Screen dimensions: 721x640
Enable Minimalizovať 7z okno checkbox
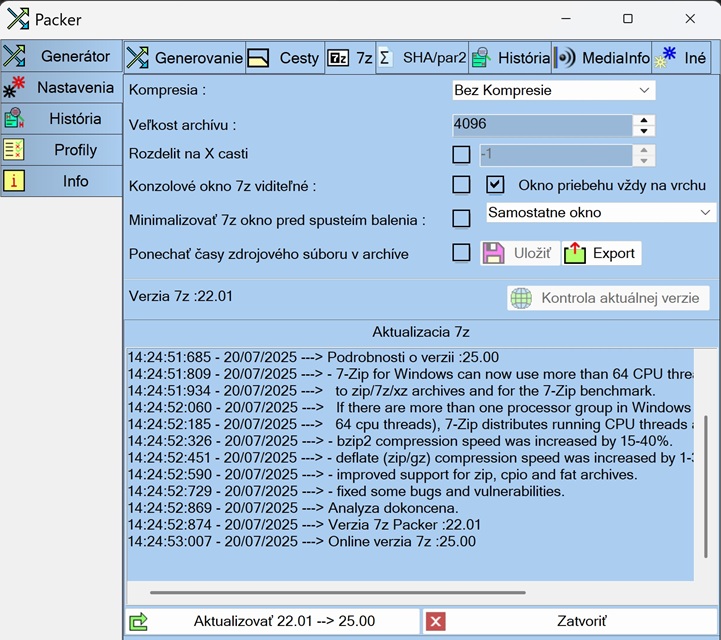tap(461, 218)
